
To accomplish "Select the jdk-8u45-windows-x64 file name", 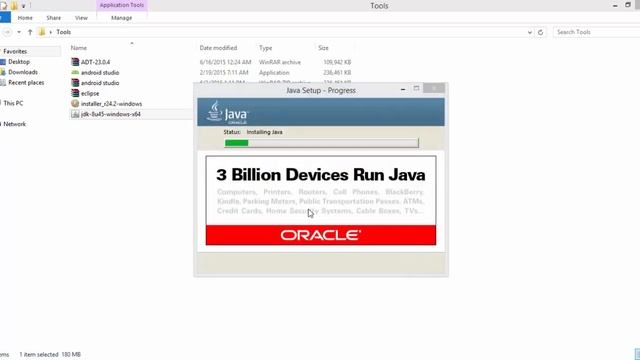I will [x=111, y=114].
